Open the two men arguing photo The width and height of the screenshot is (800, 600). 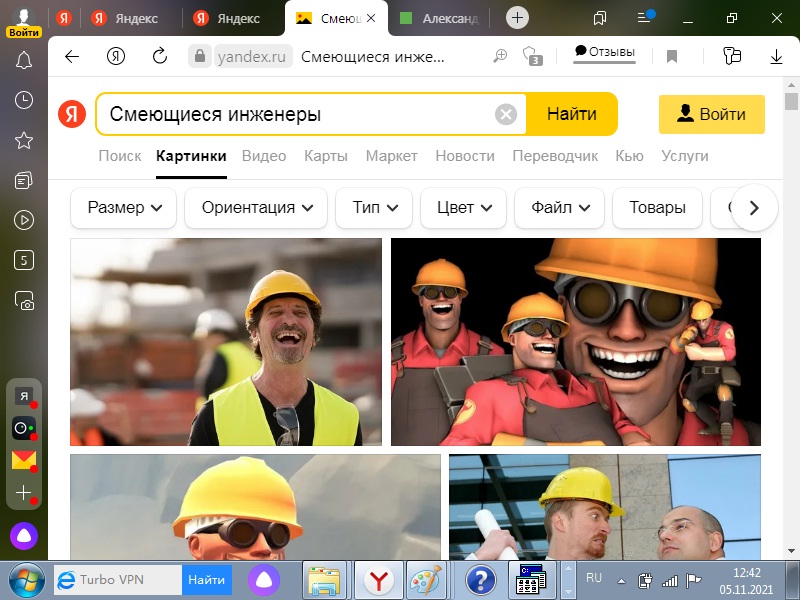(605, 507)
